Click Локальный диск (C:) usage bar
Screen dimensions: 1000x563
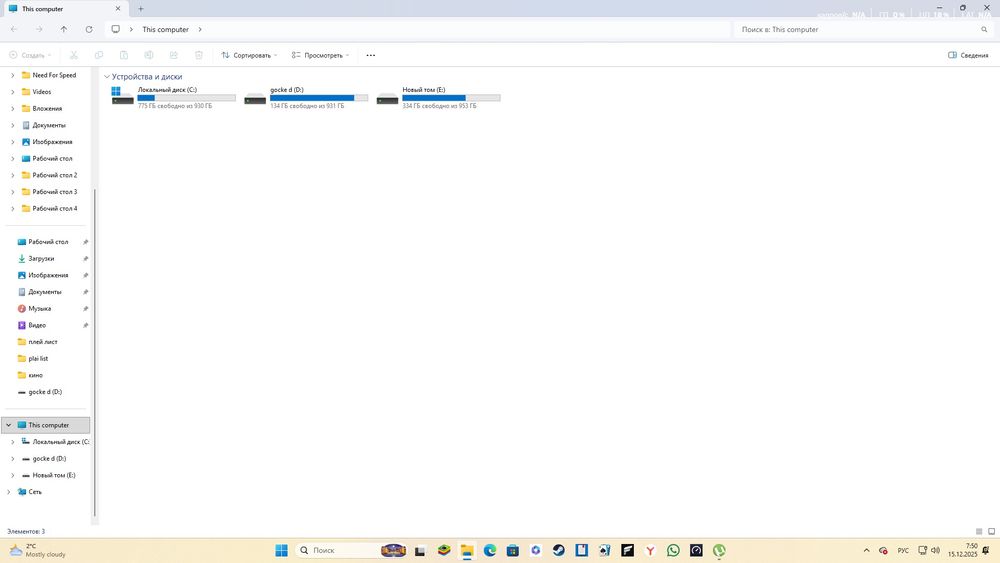[x=186, y=98]
